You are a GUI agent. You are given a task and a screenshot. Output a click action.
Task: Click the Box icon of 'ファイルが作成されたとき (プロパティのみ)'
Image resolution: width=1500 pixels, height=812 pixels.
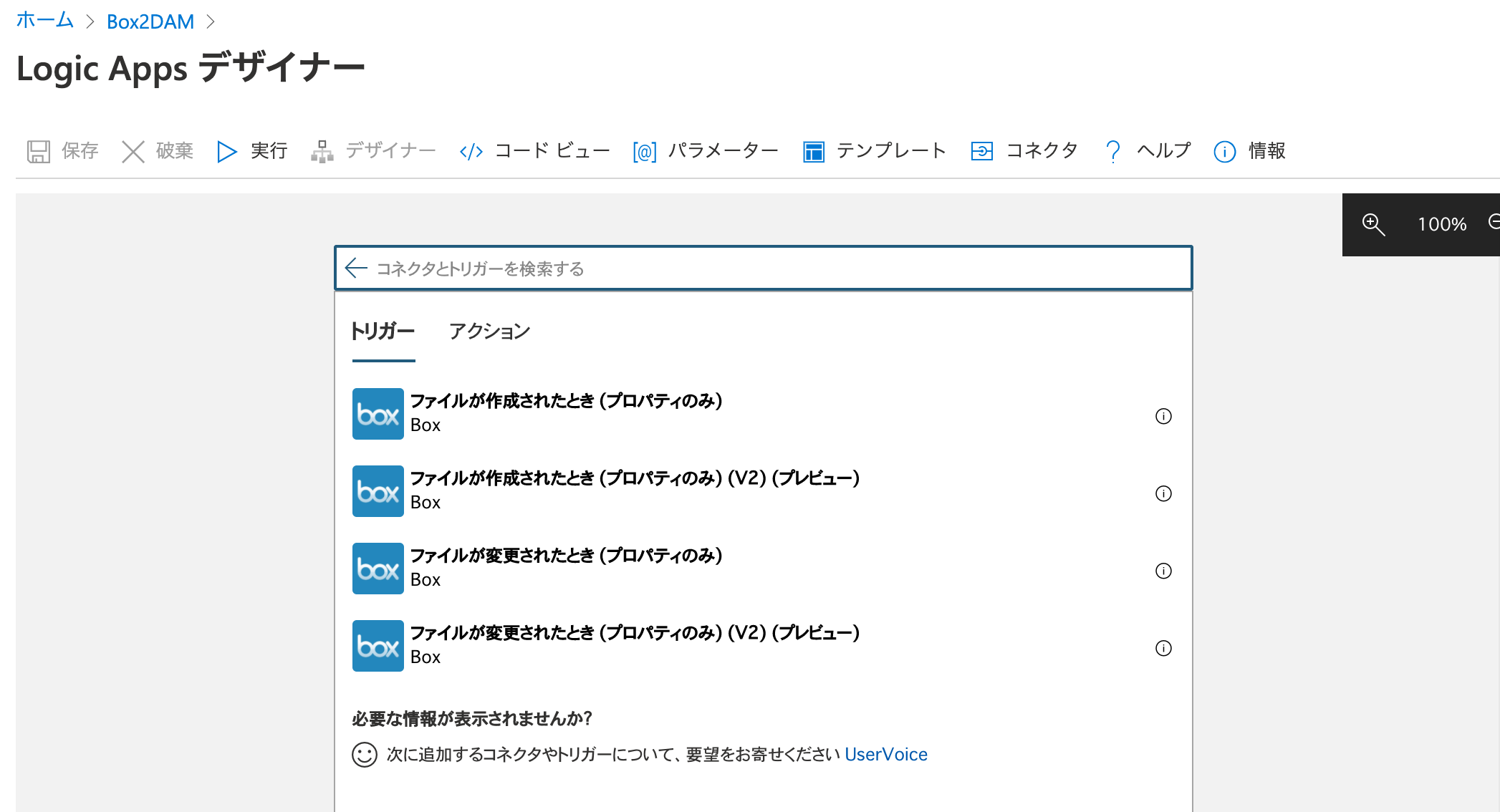(x=378, y=414)
